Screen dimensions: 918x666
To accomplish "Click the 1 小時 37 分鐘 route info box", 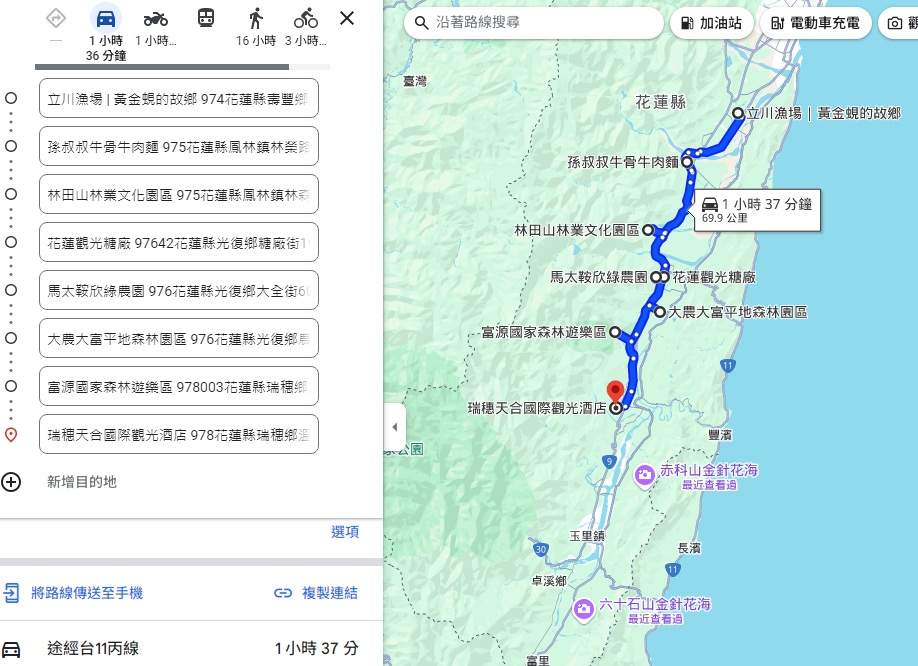I will pyautogui.click(x=758, y=210).
